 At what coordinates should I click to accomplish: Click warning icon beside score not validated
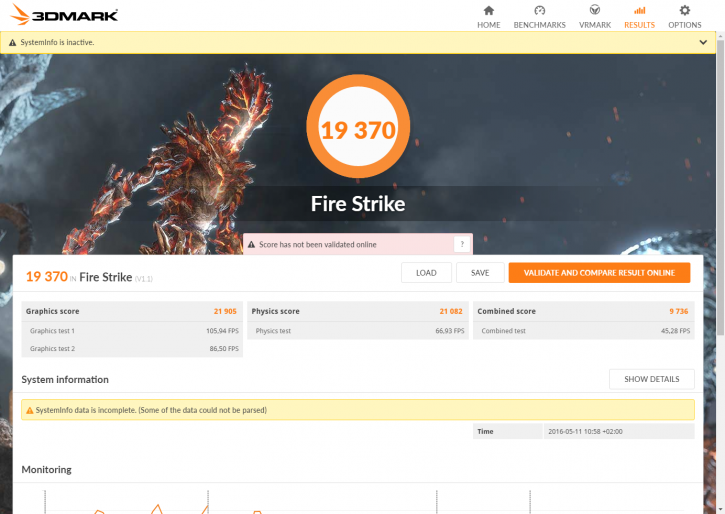coord(252,245)
